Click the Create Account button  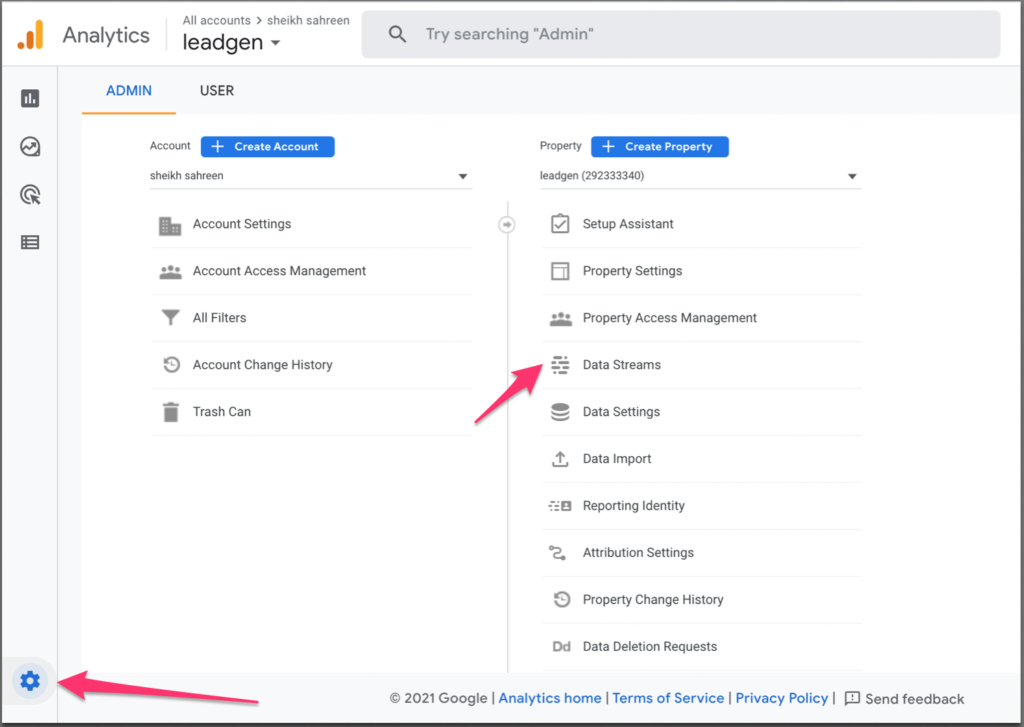click(x=268, y=146)
